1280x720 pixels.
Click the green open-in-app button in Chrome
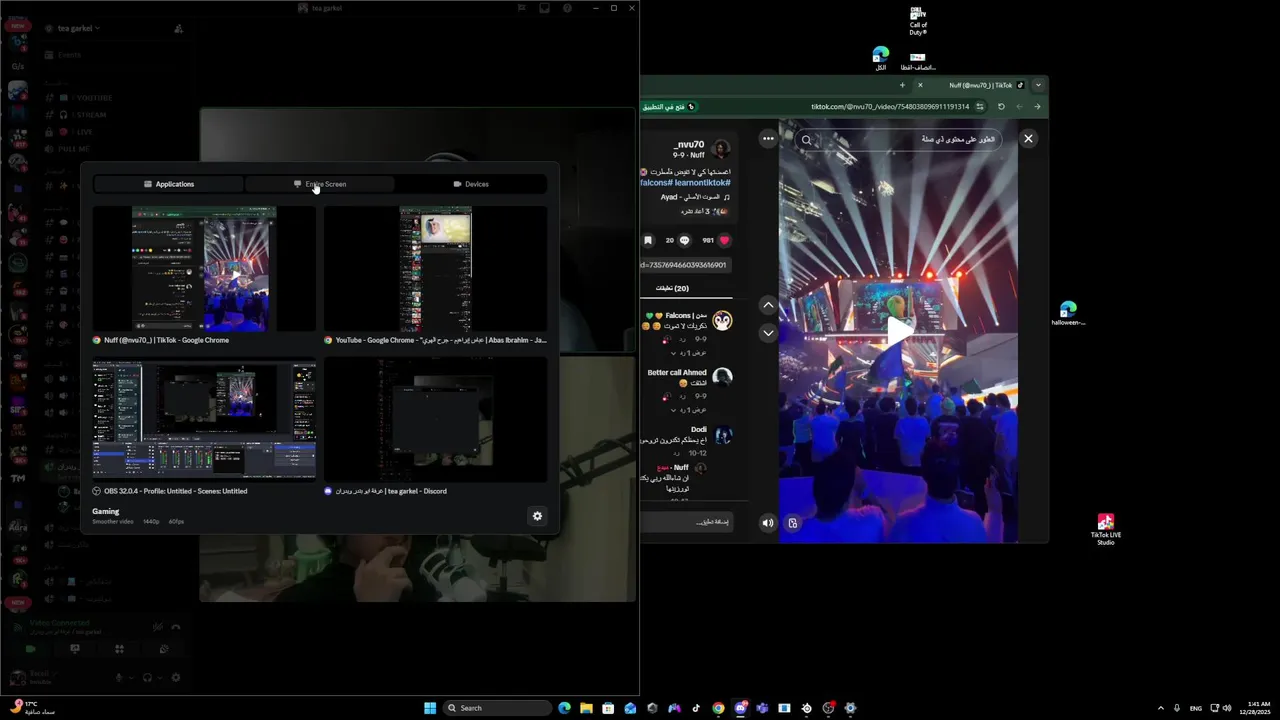670,106
